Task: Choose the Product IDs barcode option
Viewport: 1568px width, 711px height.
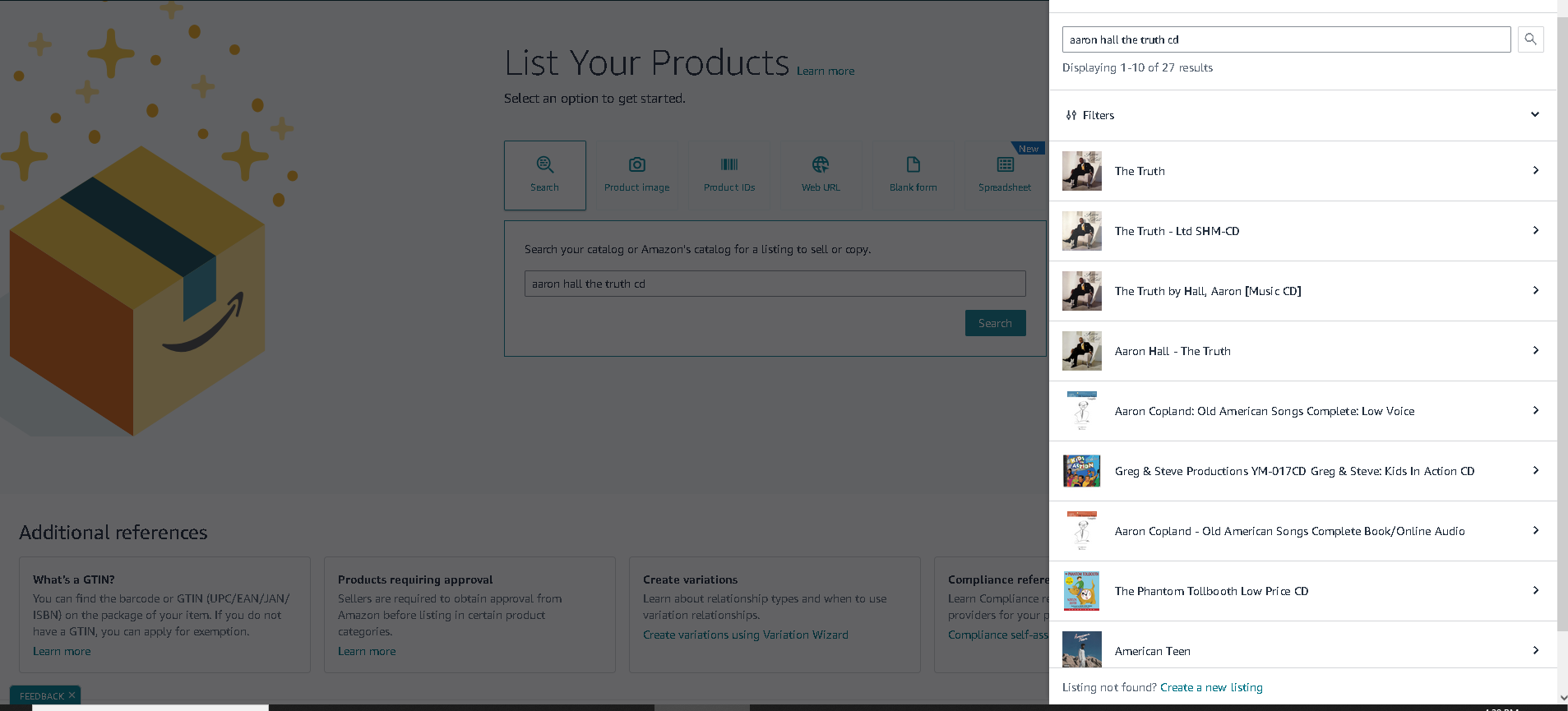Action: 728,175
